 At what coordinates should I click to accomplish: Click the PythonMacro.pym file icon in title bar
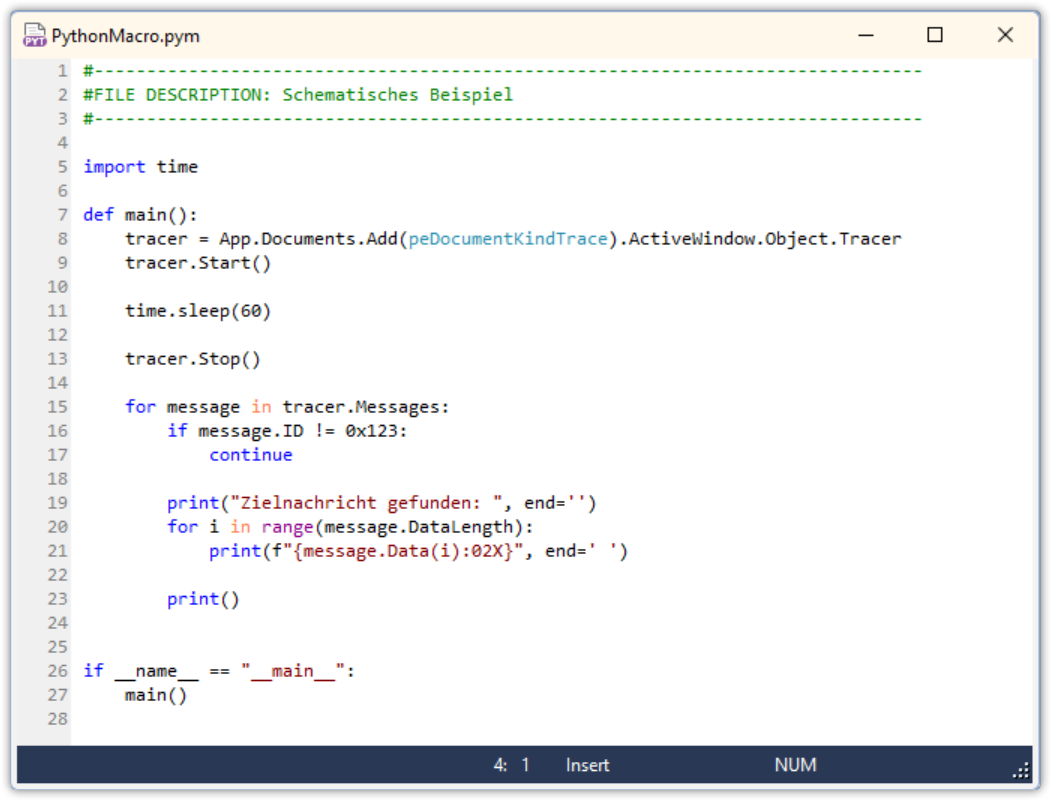click(34, 35)
